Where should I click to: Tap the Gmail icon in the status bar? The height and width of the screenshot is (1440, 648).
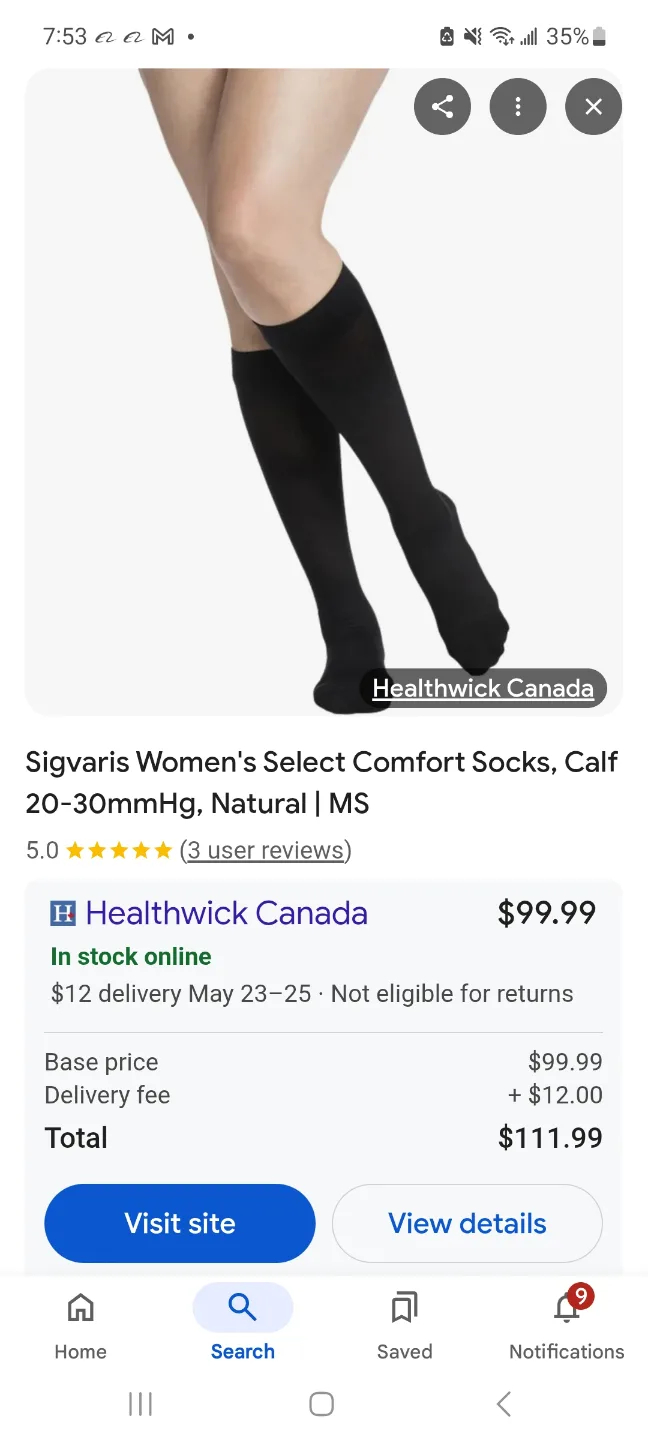click(163, 36)
